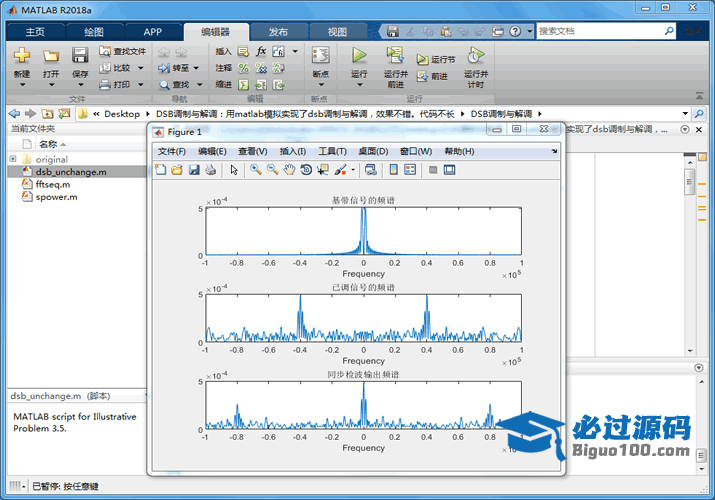Open Figure File (文件) menu
715x500 pixels.
click(171, 151)
